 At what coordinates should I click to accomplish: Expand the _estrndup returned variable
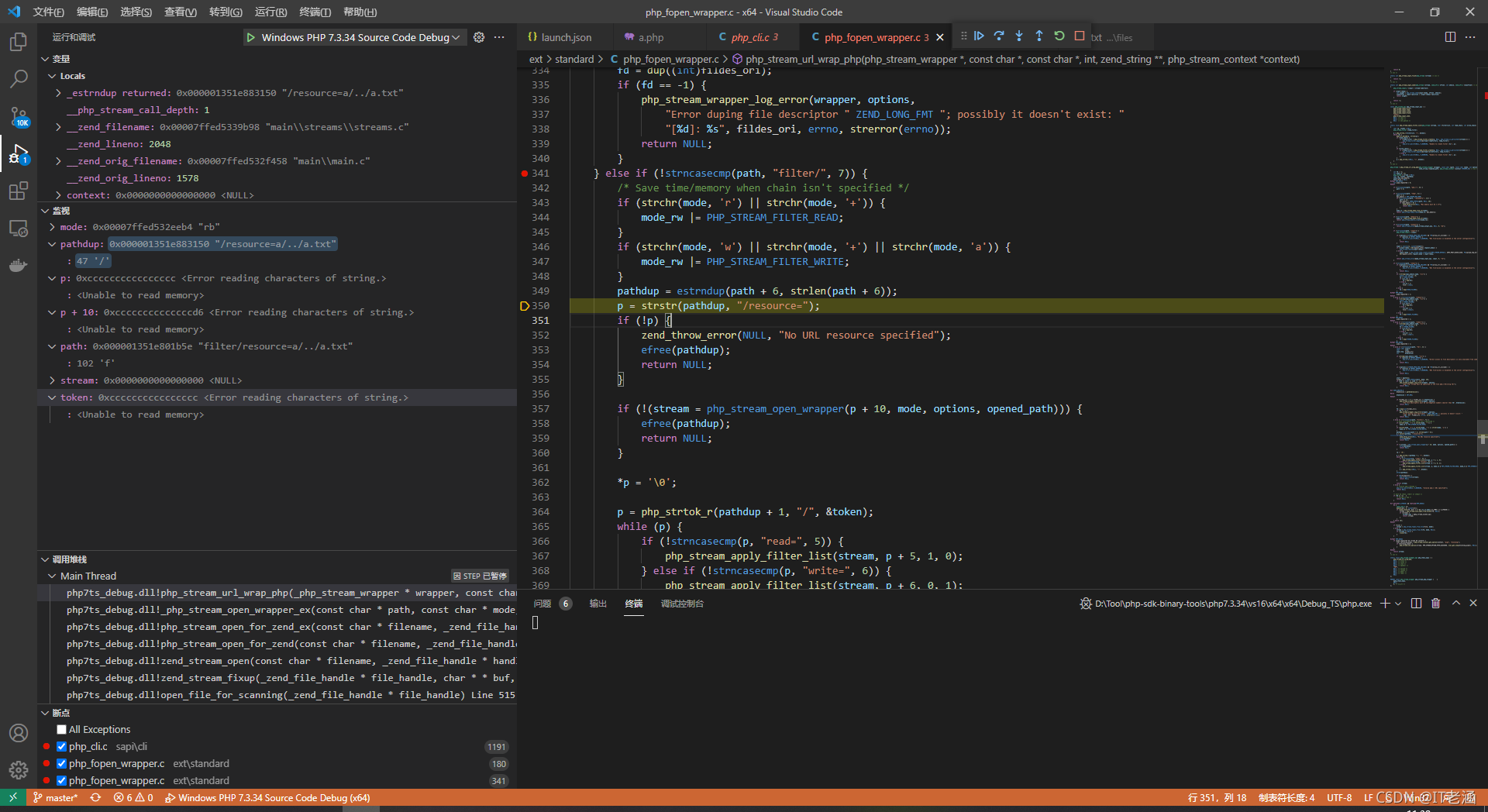tap(58, 93)
